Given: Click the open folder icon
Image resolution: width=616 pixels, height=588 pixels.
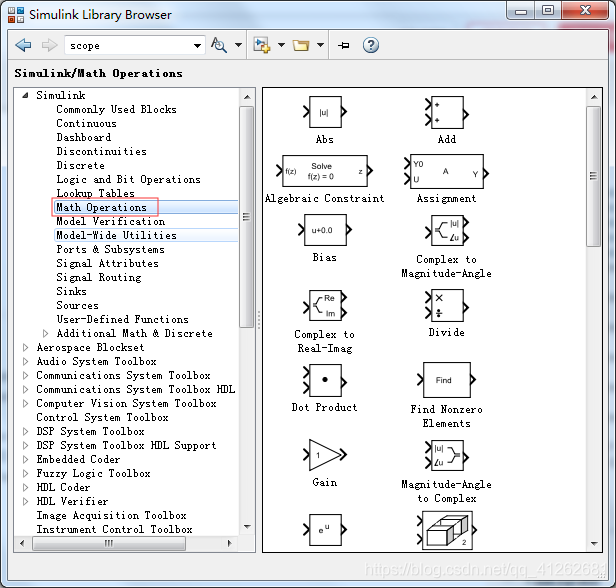Looking at the screenshot, I should click(301, 46).
